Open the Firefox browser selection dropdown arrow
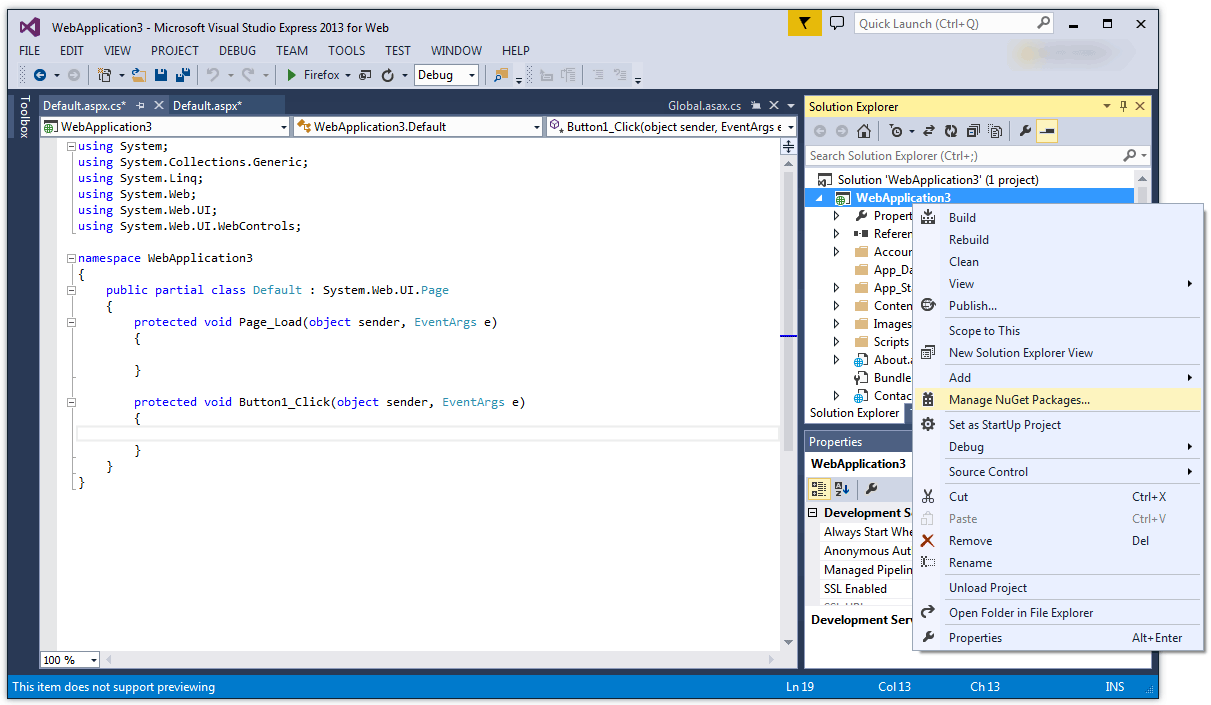 (348, 75)
